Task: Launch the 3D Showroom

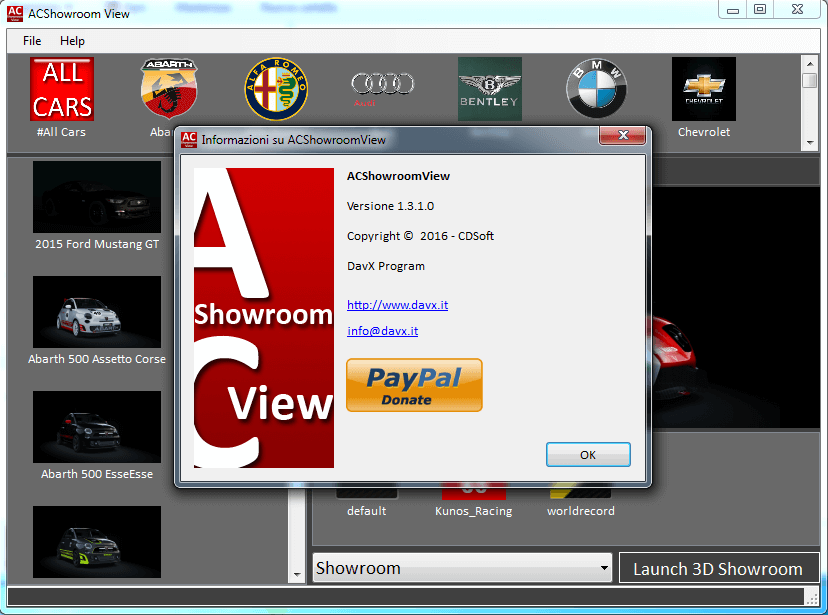Action: (718, 569)
